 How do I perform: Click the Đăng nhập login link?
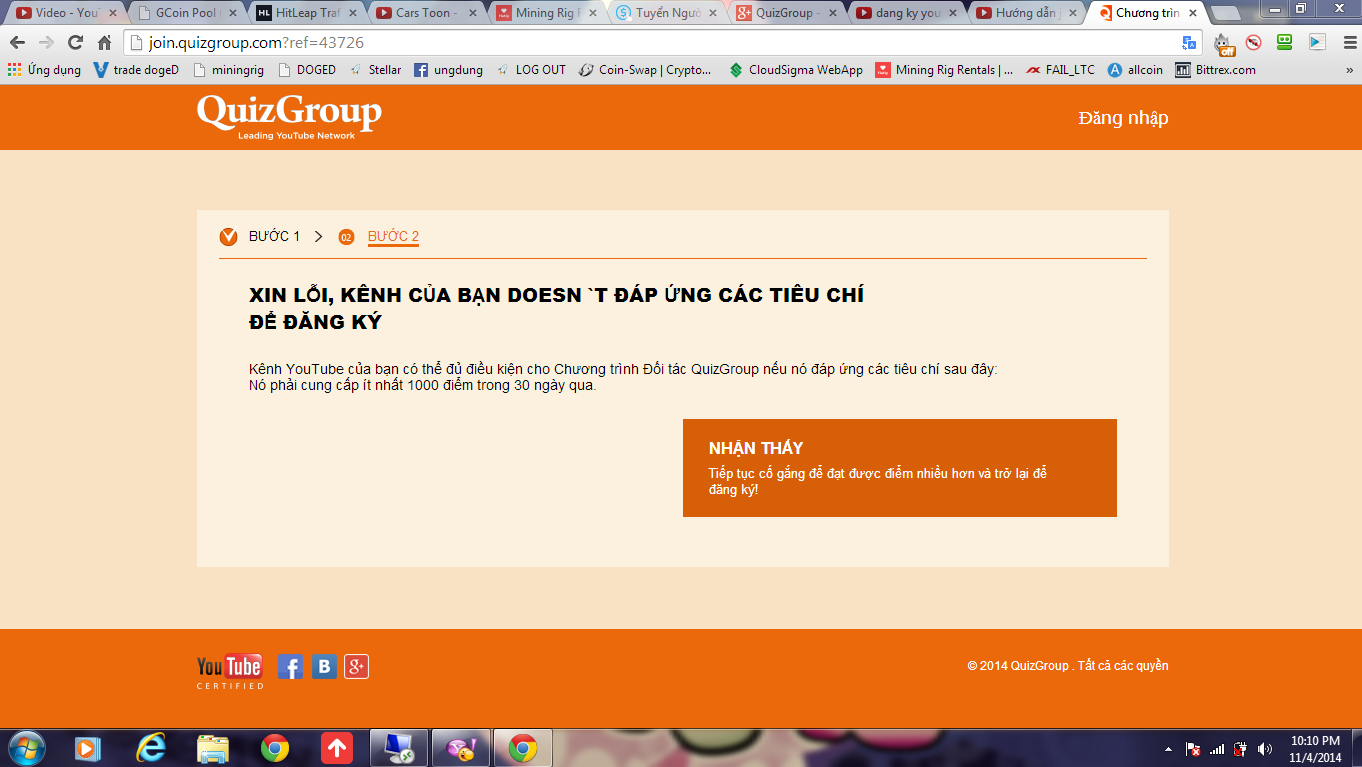coord(1123,118)
